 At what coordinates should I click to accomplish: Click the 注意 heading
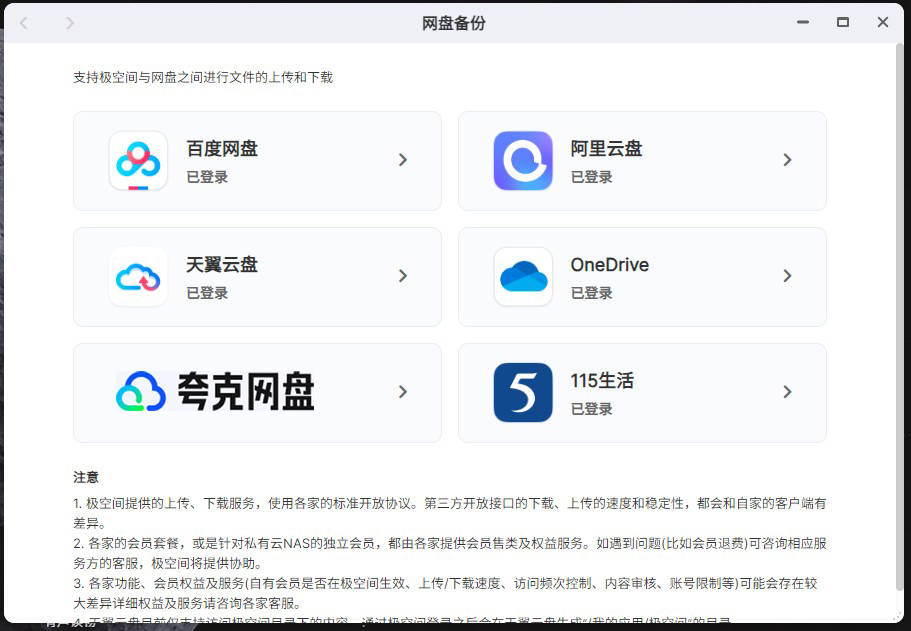point(86,477)
